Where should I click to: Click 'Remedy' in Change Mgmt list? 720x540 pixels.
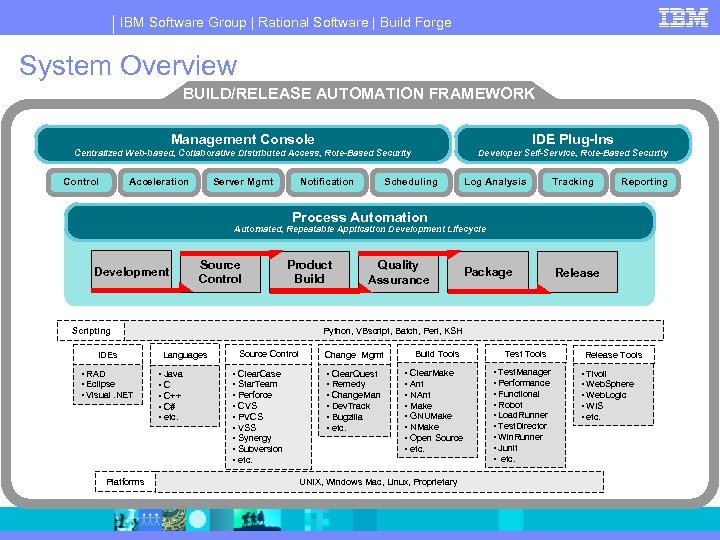(x=349, y=384)
